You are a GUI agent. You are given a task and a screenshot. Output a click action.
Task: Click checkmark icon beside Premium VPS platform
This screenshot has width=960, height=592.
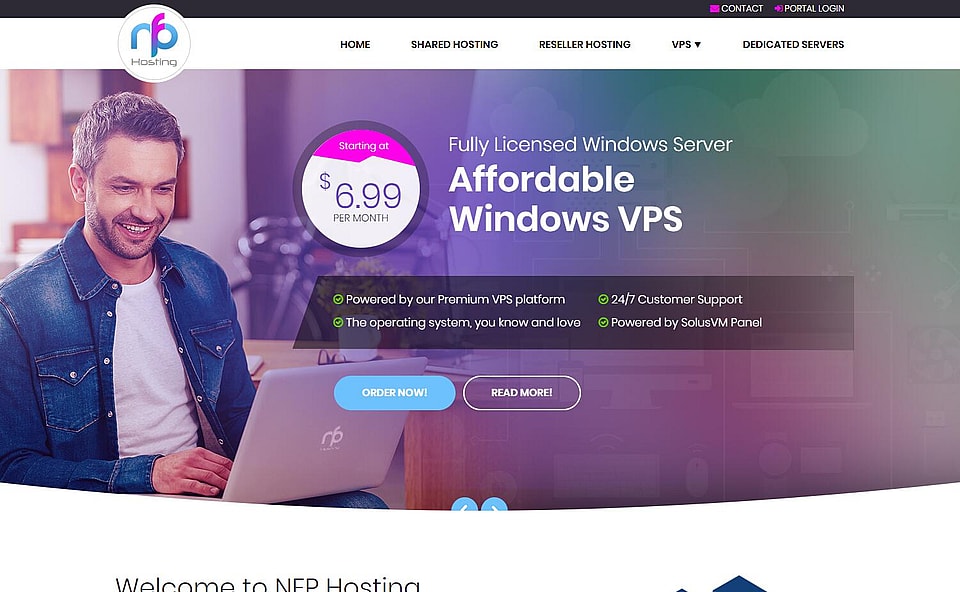tap(338, 299)
